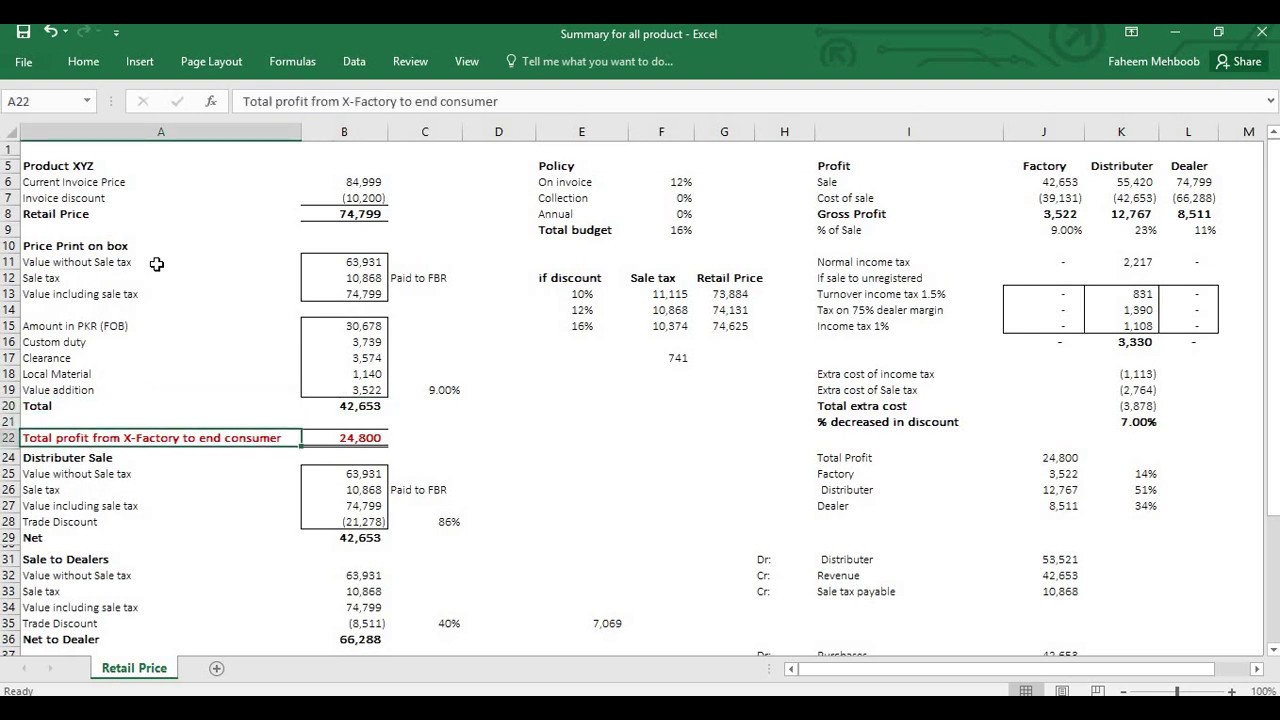Image resolution: width=1280 pixels, height=720 pixels.
Task: Select 'Net to Dealer' cell
Action: click(x=160, y=639)
